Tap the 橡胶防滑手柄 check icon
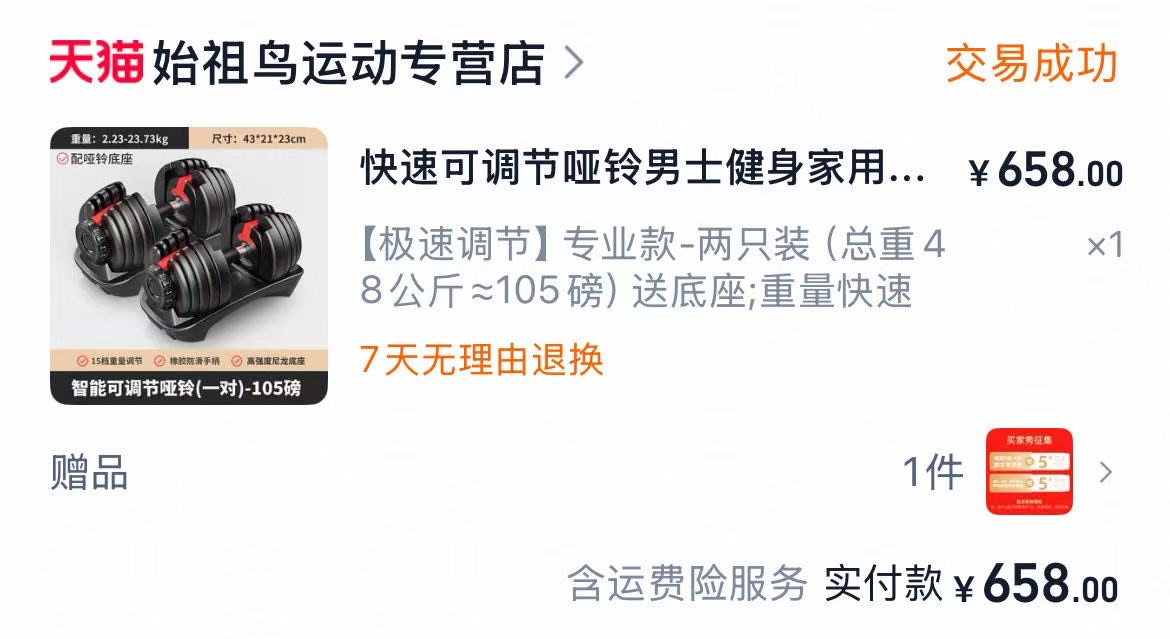Screen dimensions: 1170x639 (x=160, y=361)
